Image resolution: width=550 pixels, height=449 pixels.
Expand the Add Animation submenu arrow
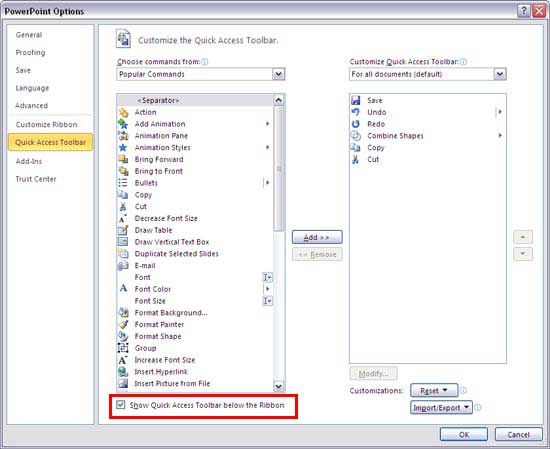268,124
